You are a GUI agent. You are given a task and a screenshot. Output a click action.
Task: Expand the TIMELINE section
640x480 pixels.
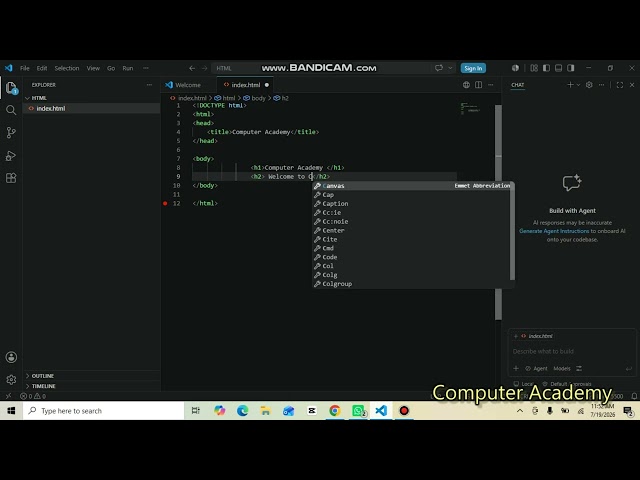(92, 386)
